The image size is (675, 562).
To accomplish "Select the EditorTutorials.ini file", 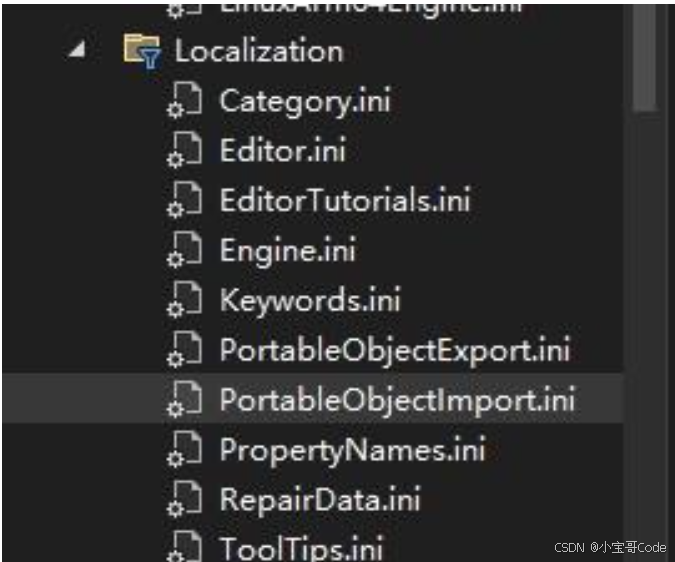I will pyautogui.click(x=345, y=200).
